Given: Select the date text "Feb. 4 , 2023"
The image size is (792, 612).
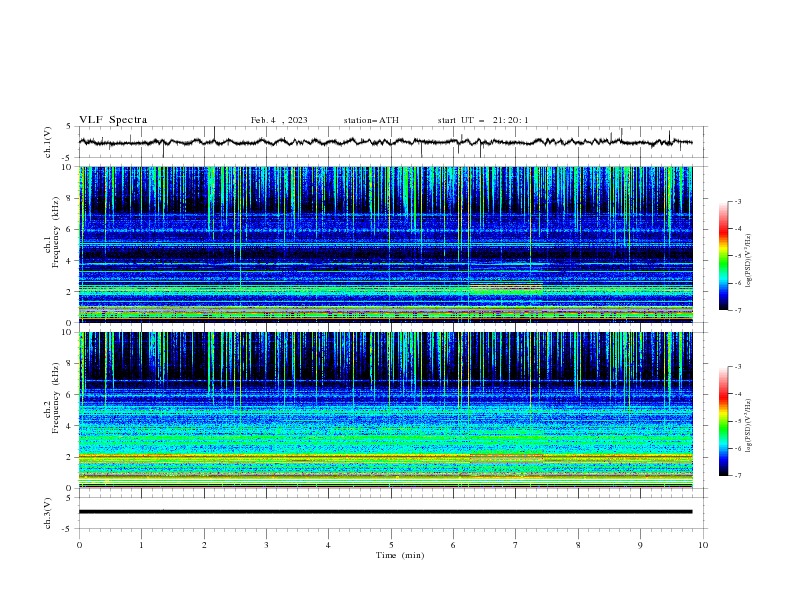Looking at the screenshot, I should (279, 120).
